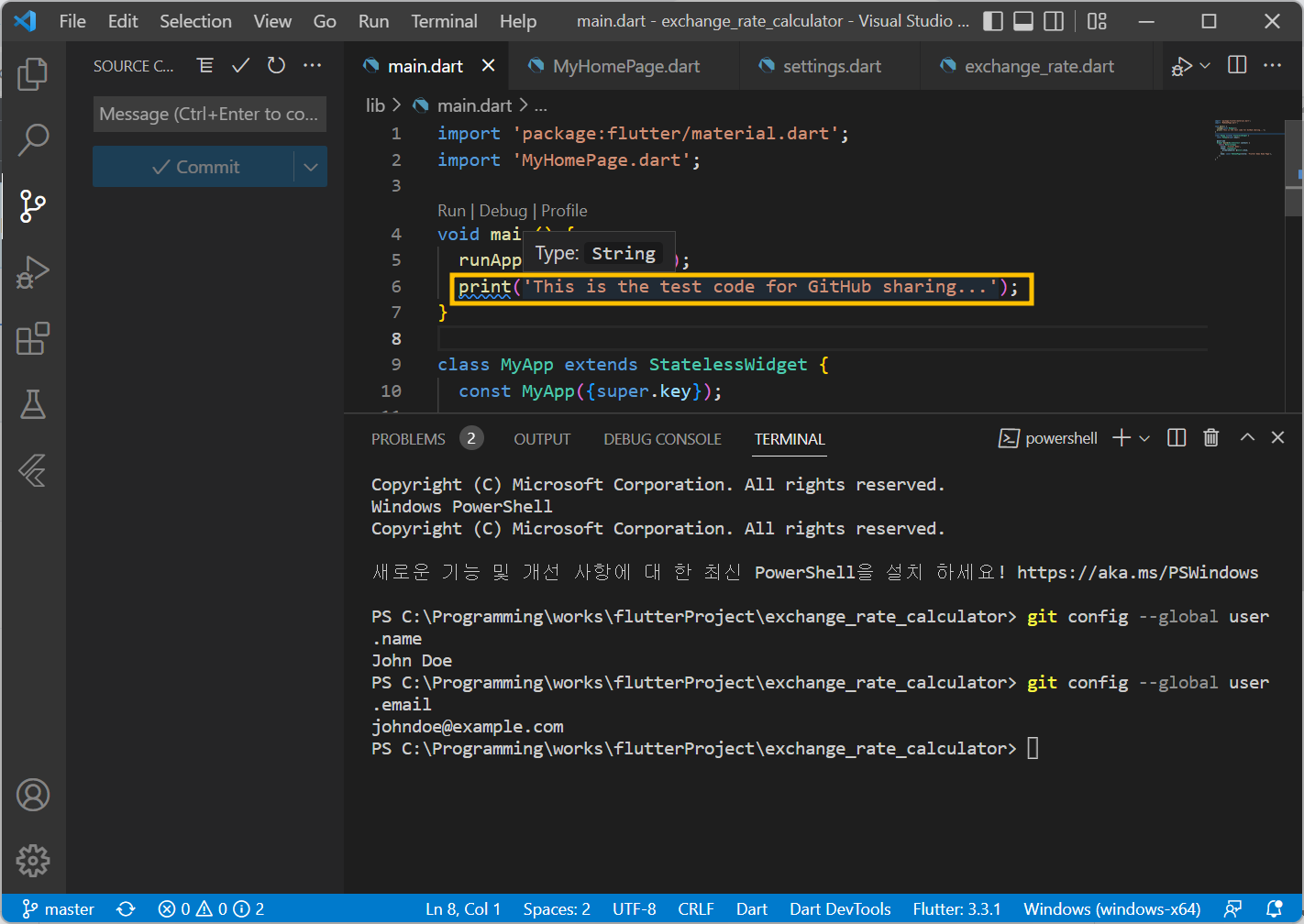The image size is (1304, 924).
Task: Click the lib breadcrumb segment
Action: coord(375,105)
